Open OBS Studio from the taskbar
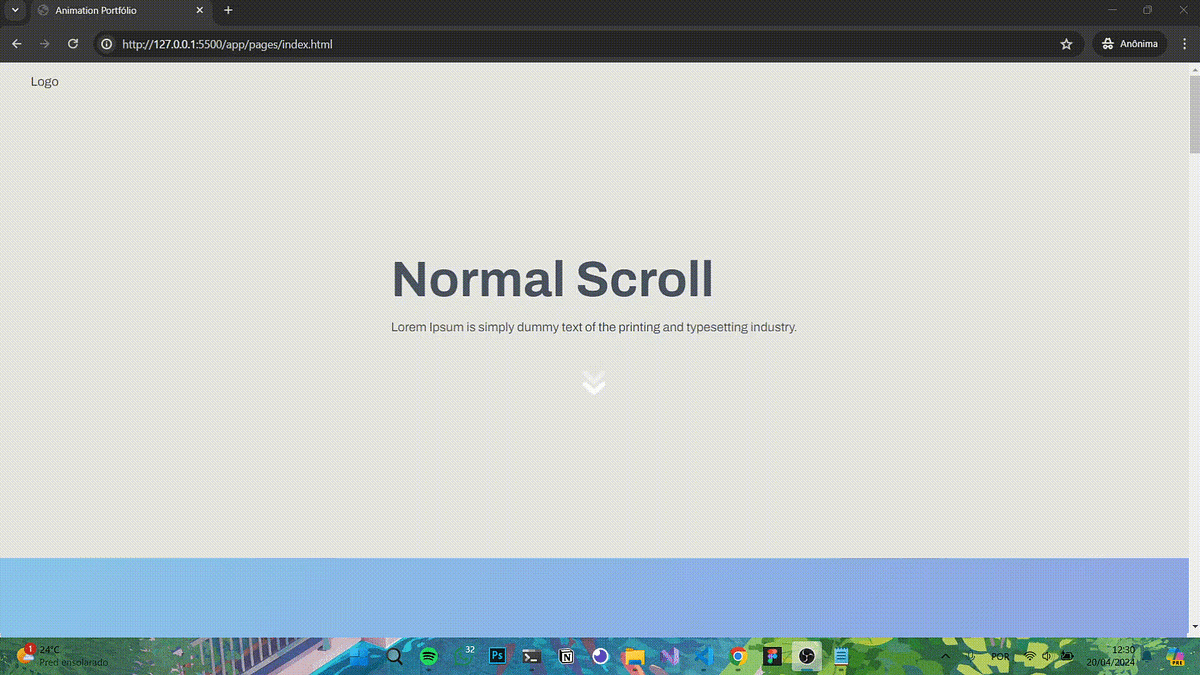 [x=806, y=656]
